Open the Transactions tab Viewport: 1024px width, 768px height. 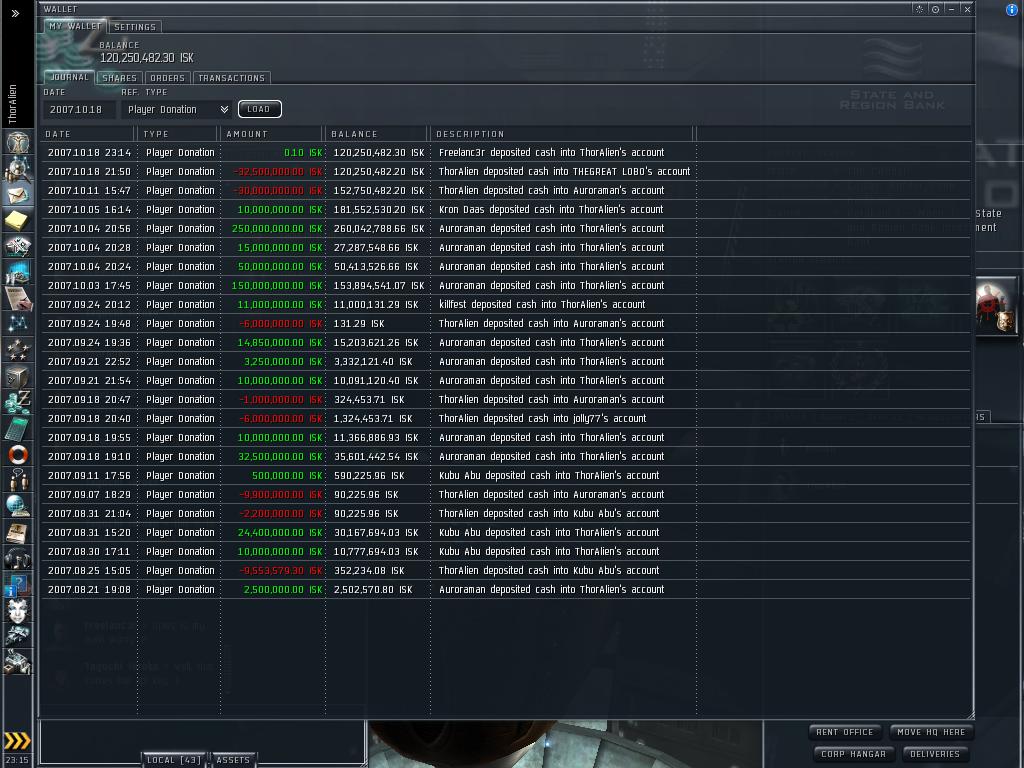(231, 78)
